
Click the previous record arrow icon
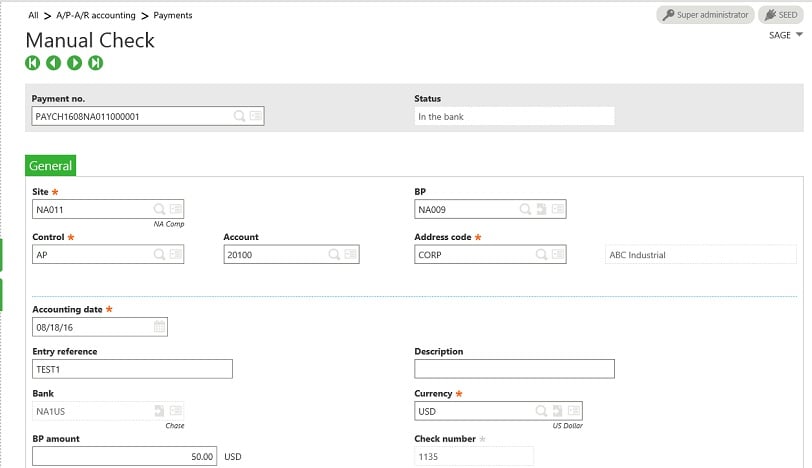point(54,63)
